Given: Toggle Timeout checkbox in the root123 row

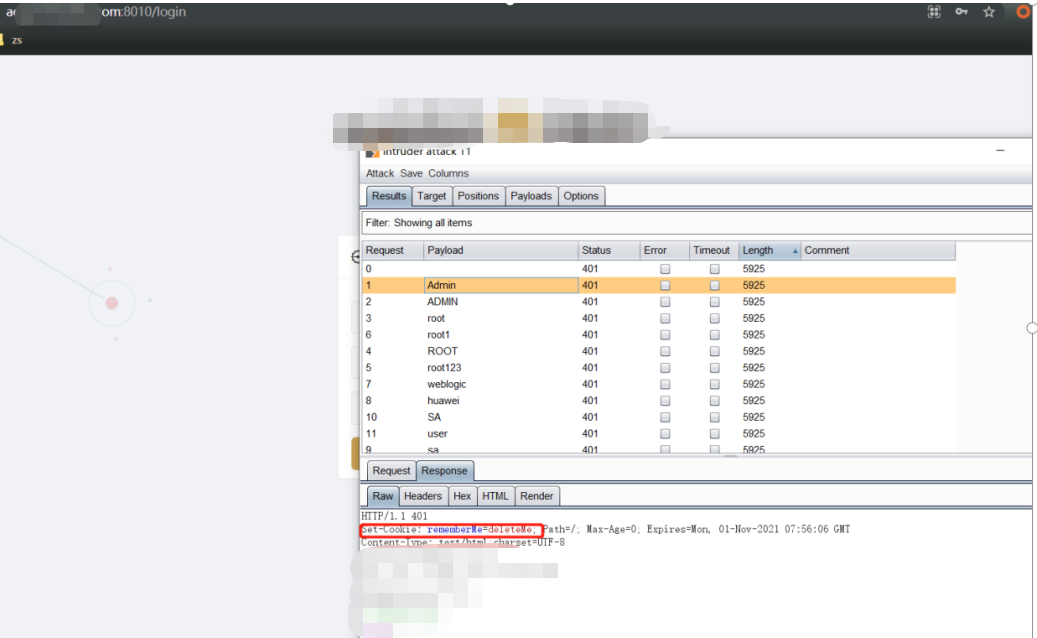Looking at the screenshot, I should point(714,368).
